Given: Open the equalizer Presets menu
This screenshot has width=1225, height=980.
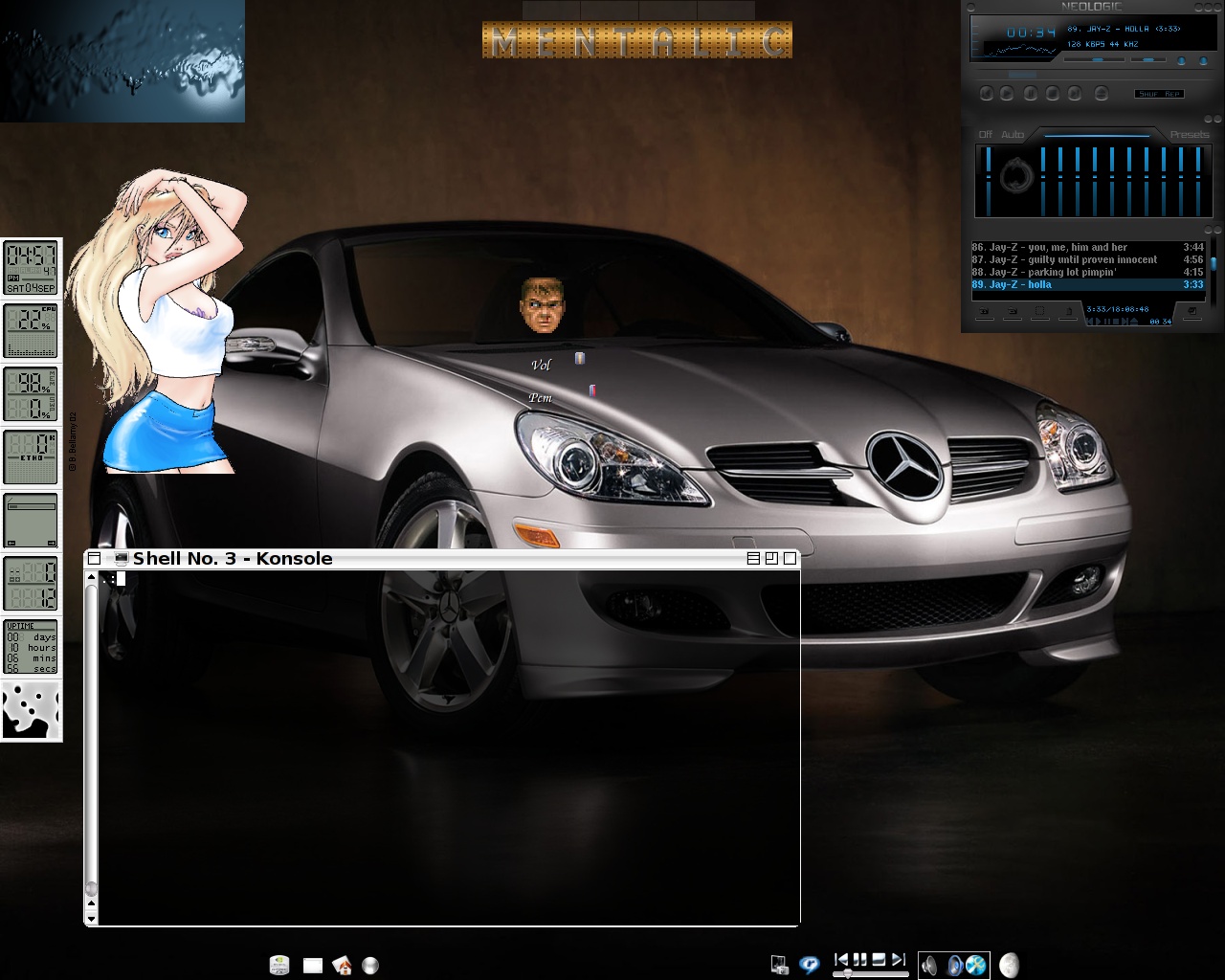Looking at the screenshot, I should pos(1190,135).
